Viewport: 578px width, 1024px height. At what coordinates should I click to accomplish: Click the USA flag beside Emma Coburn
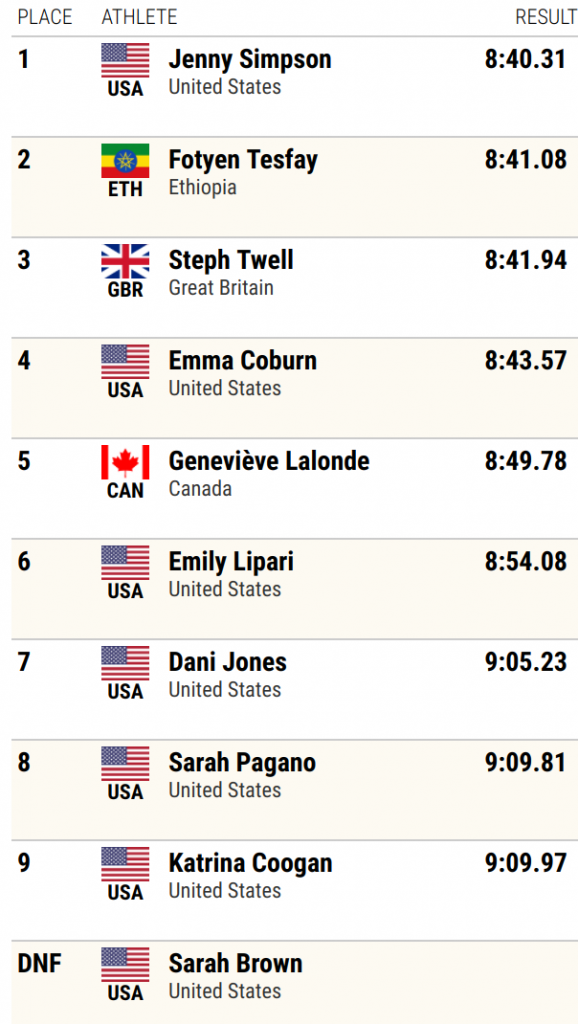click(125, 362)
